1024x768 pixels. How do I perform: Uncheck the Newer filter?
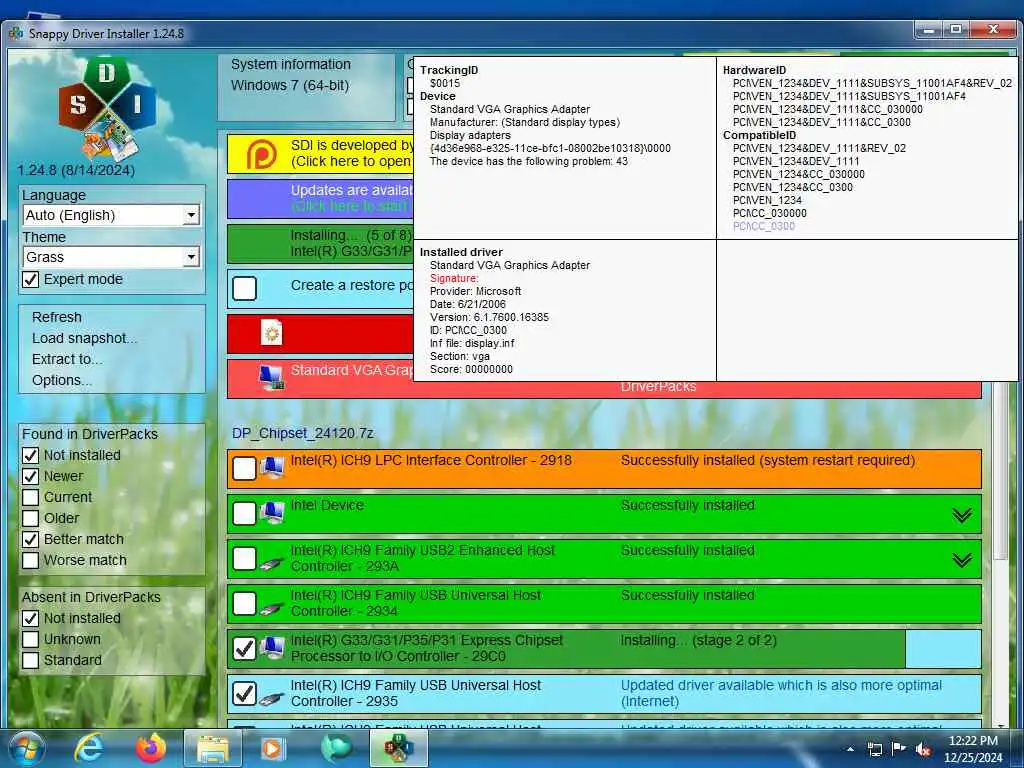pyautogui.click(x=31, y=476)
